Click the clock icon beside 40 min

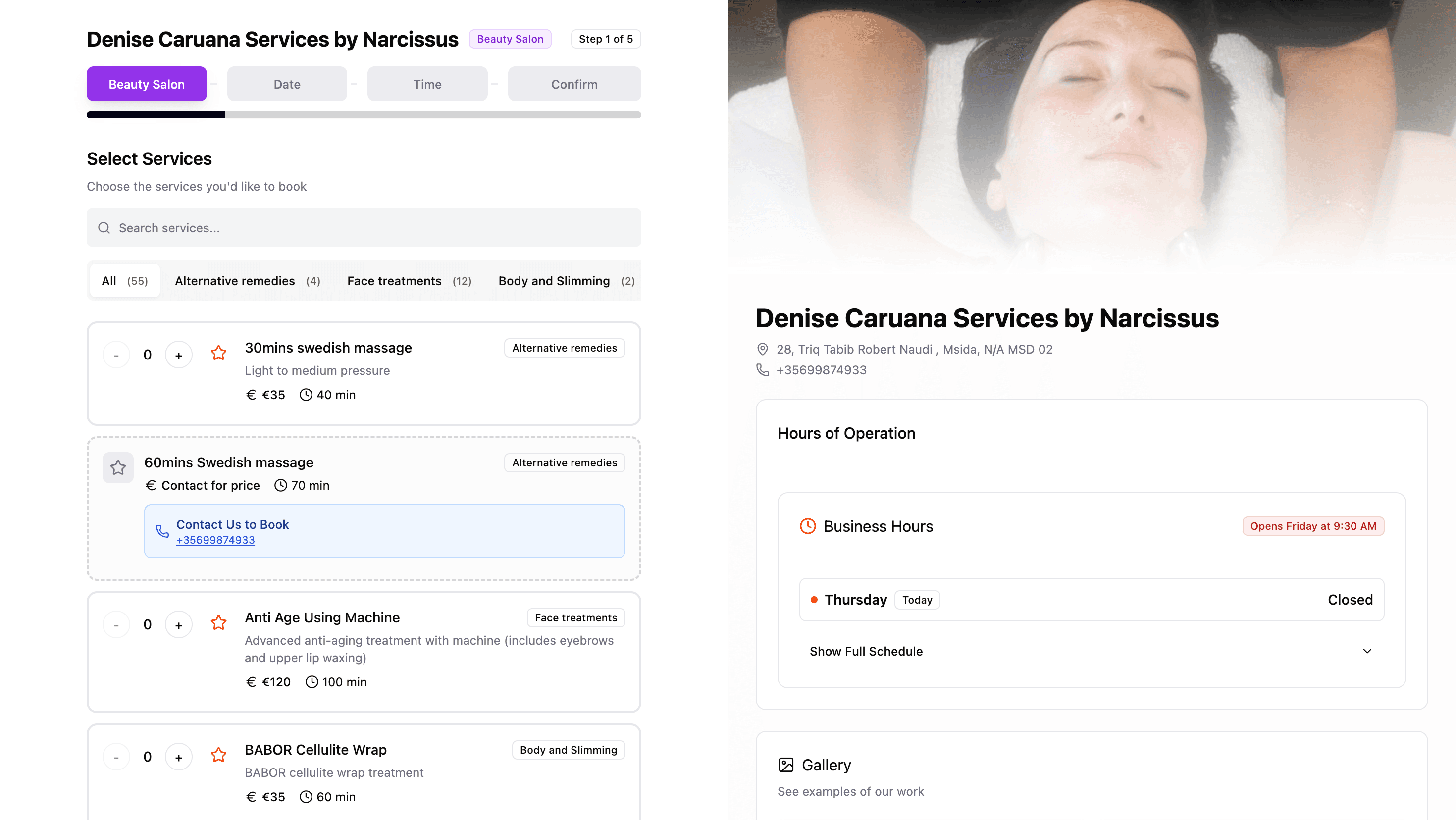click(x=306, y=395)
